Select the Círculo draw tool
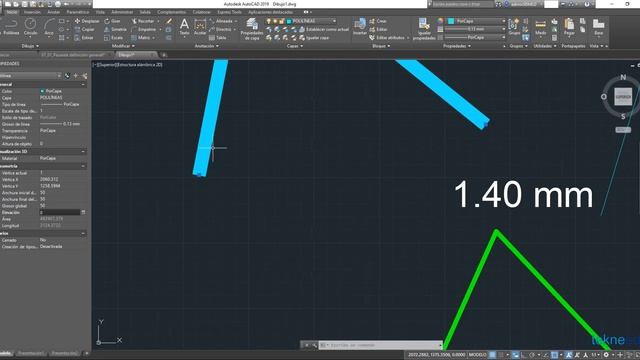Screen dimensions: 640x360 tap(30, 27)
